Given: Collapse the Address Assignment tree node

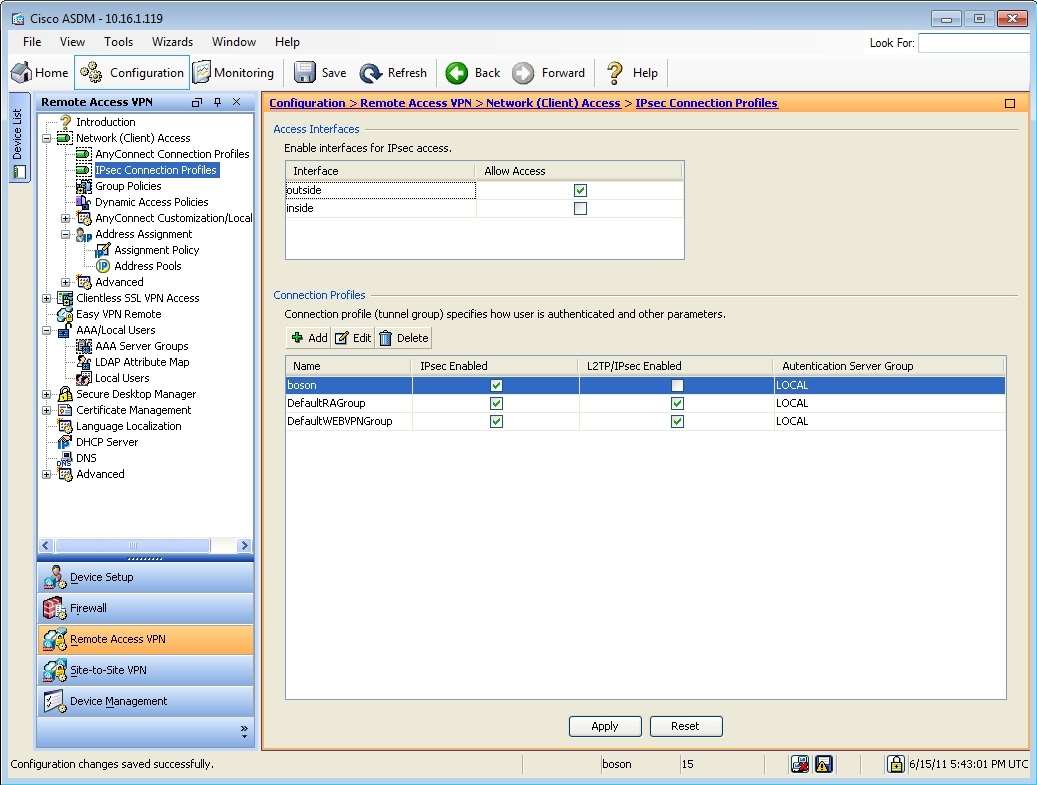Looking at the screenshot, I should [x=65, y=234].
